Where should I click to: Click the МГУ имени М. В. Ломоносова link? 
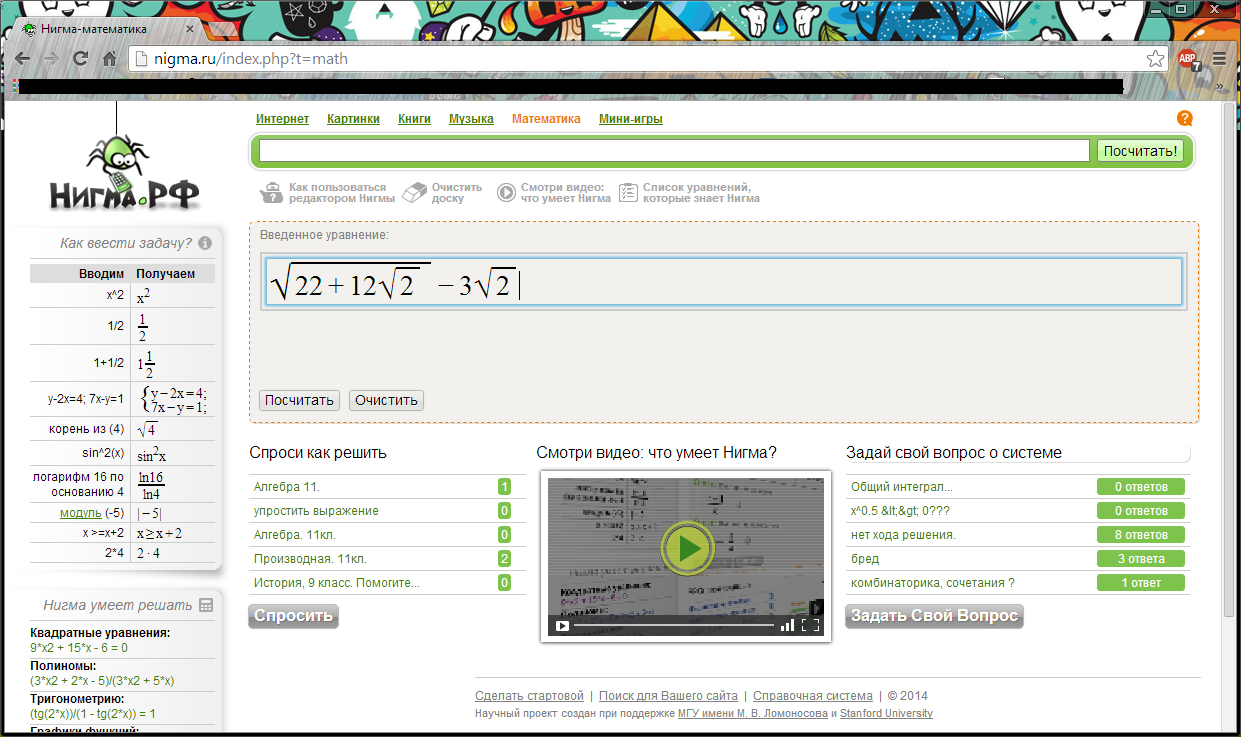(753, 714)
